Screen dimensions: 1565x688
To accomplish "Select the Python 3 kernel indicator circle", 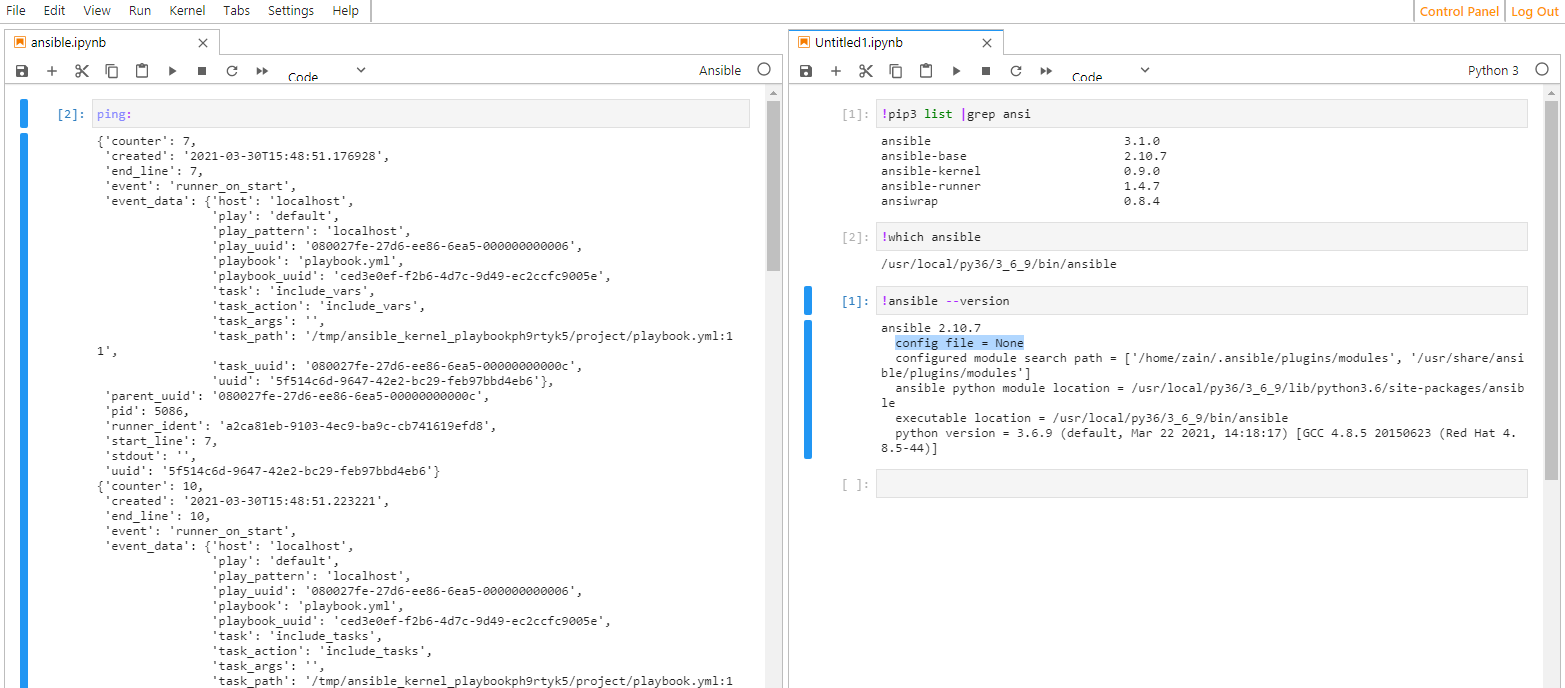I will click(x=1540, y=70).
